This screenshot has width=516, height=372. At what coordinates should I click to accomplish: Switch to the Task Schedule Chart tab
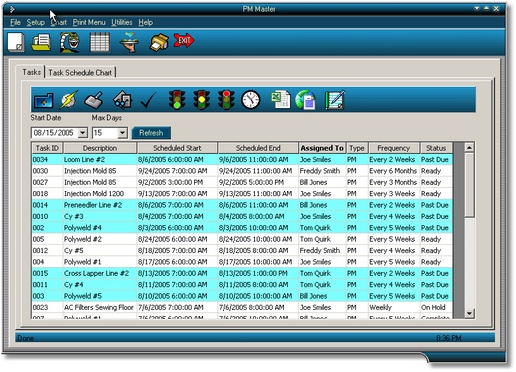click(x=80, y=73)
